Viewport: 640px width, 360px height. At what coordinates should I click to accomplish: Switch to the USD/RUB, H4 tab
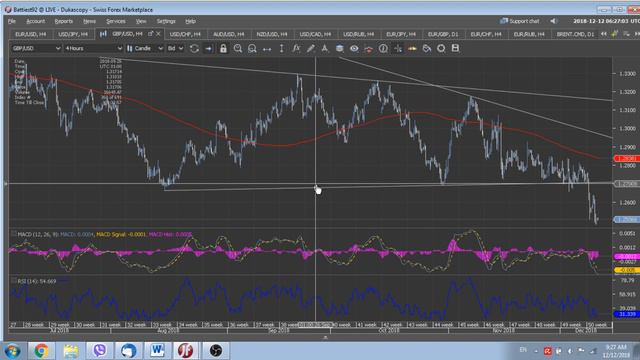pyautogui.click(x=358, y=34)
